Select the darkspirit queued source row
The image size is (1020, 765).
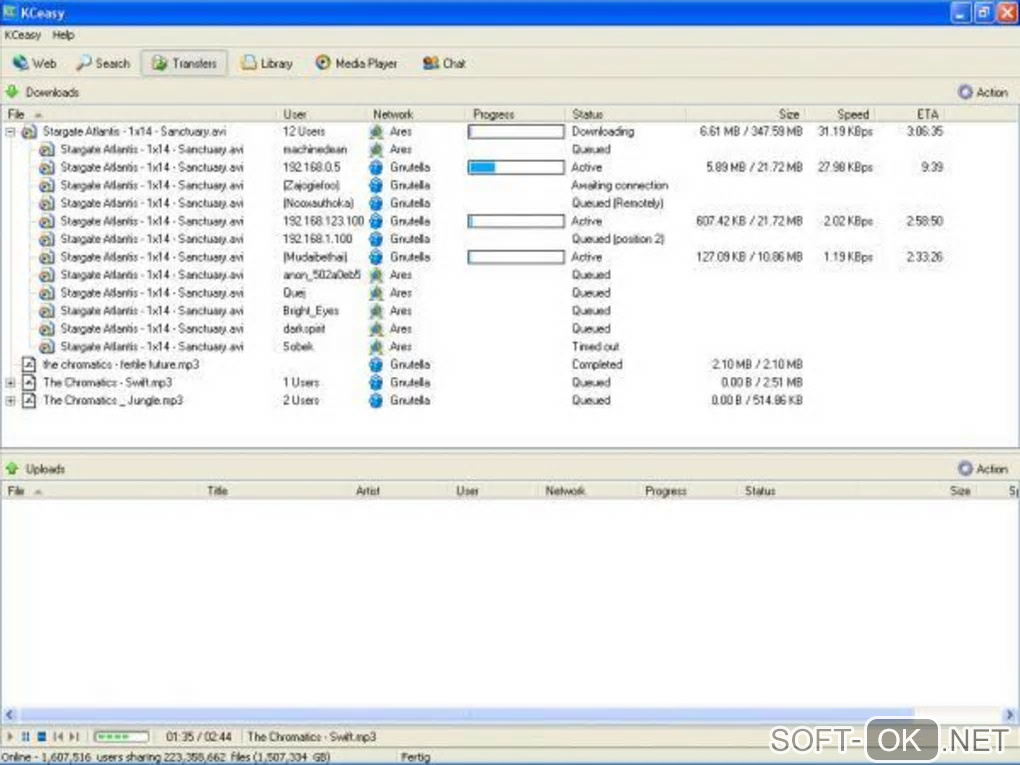tap(510, 329)
